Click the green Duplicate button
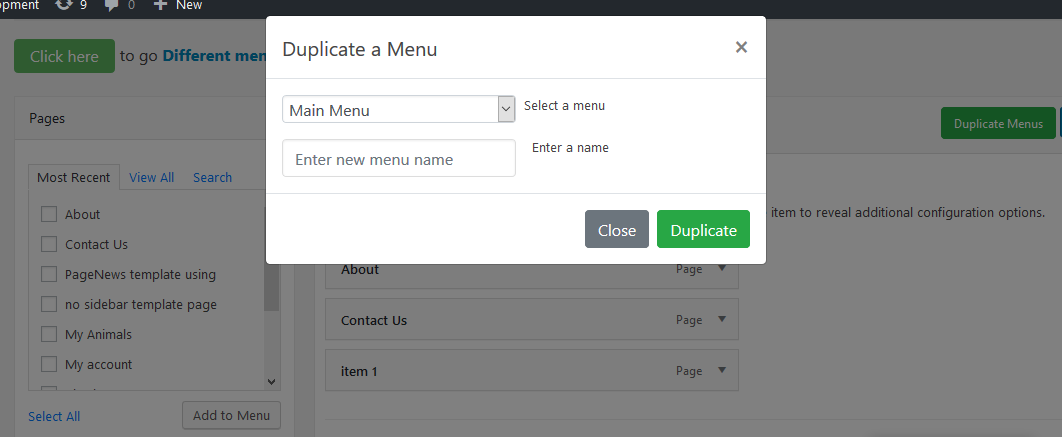Viewport: 1062px width, 437px height. 703,229
